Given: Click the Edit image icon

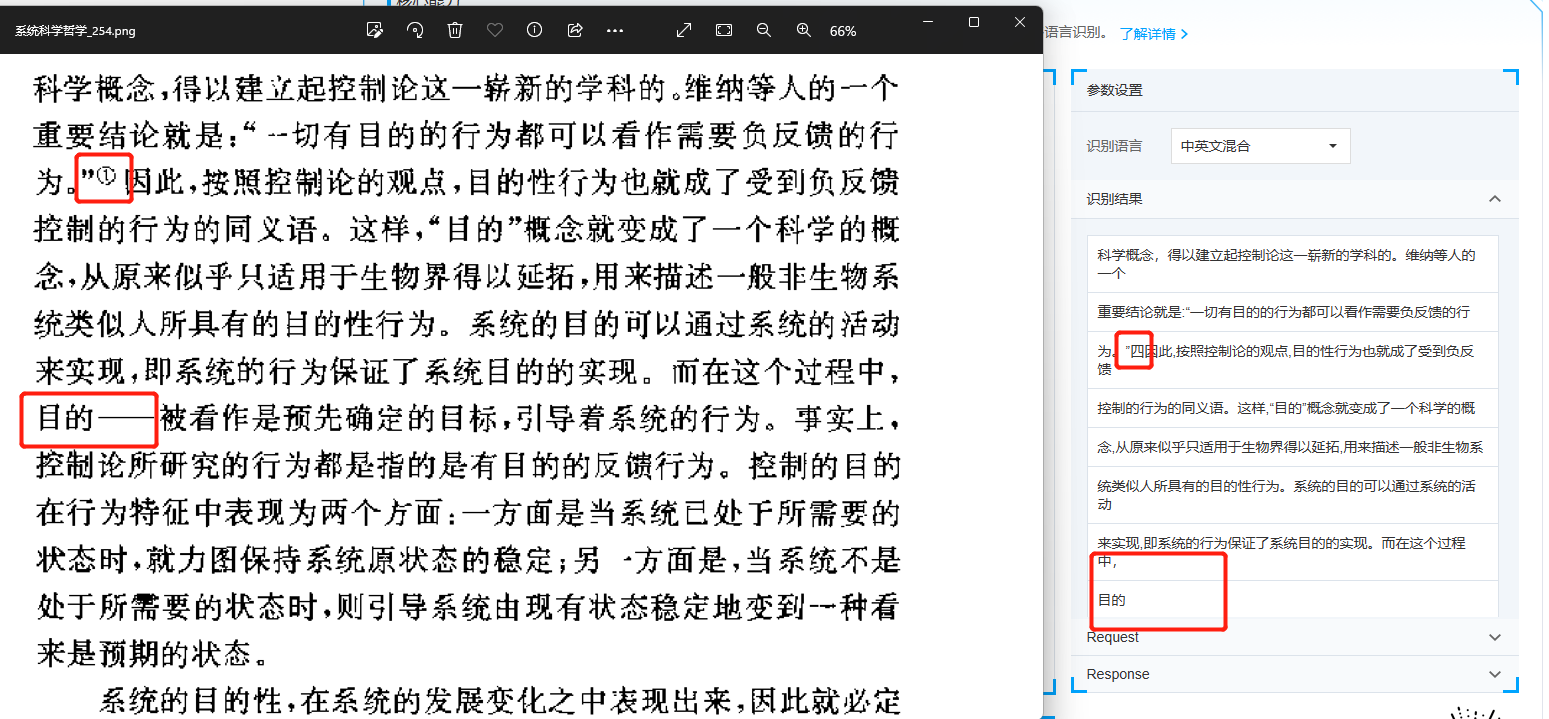Looking at the screenshot, I should 375,31.
